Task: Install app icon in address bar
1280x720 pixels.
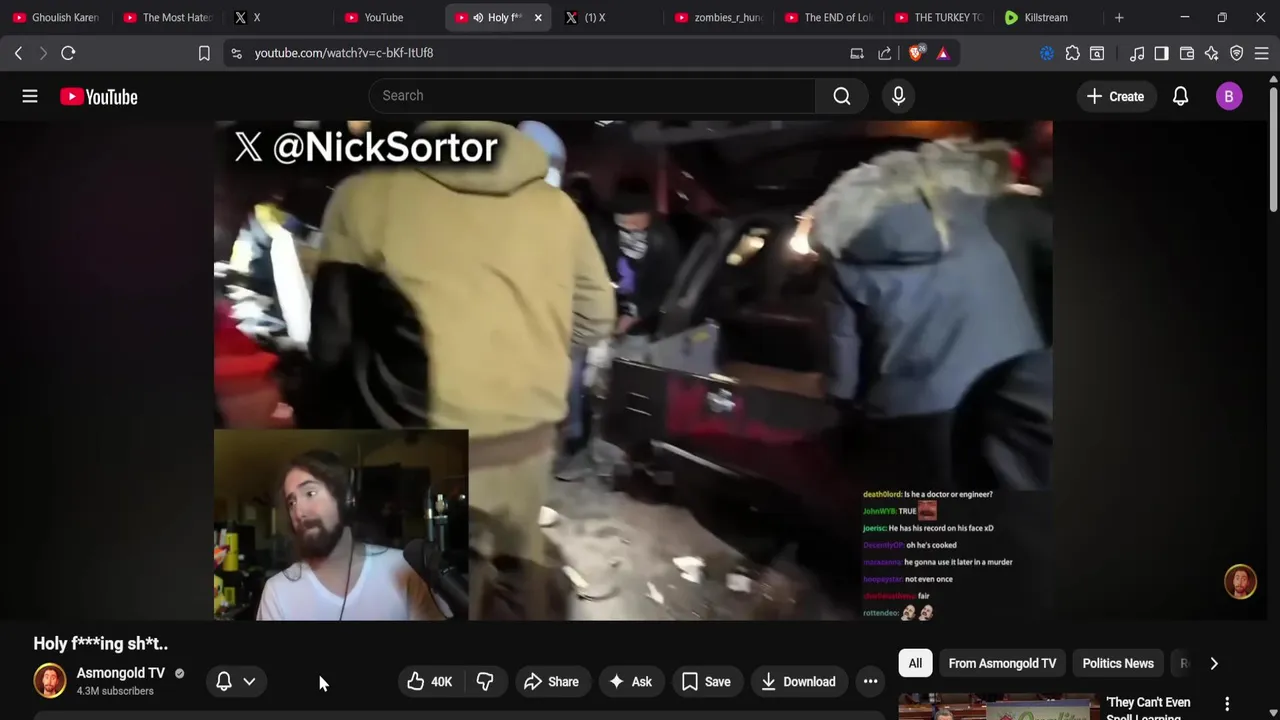Action: (857, 53)
